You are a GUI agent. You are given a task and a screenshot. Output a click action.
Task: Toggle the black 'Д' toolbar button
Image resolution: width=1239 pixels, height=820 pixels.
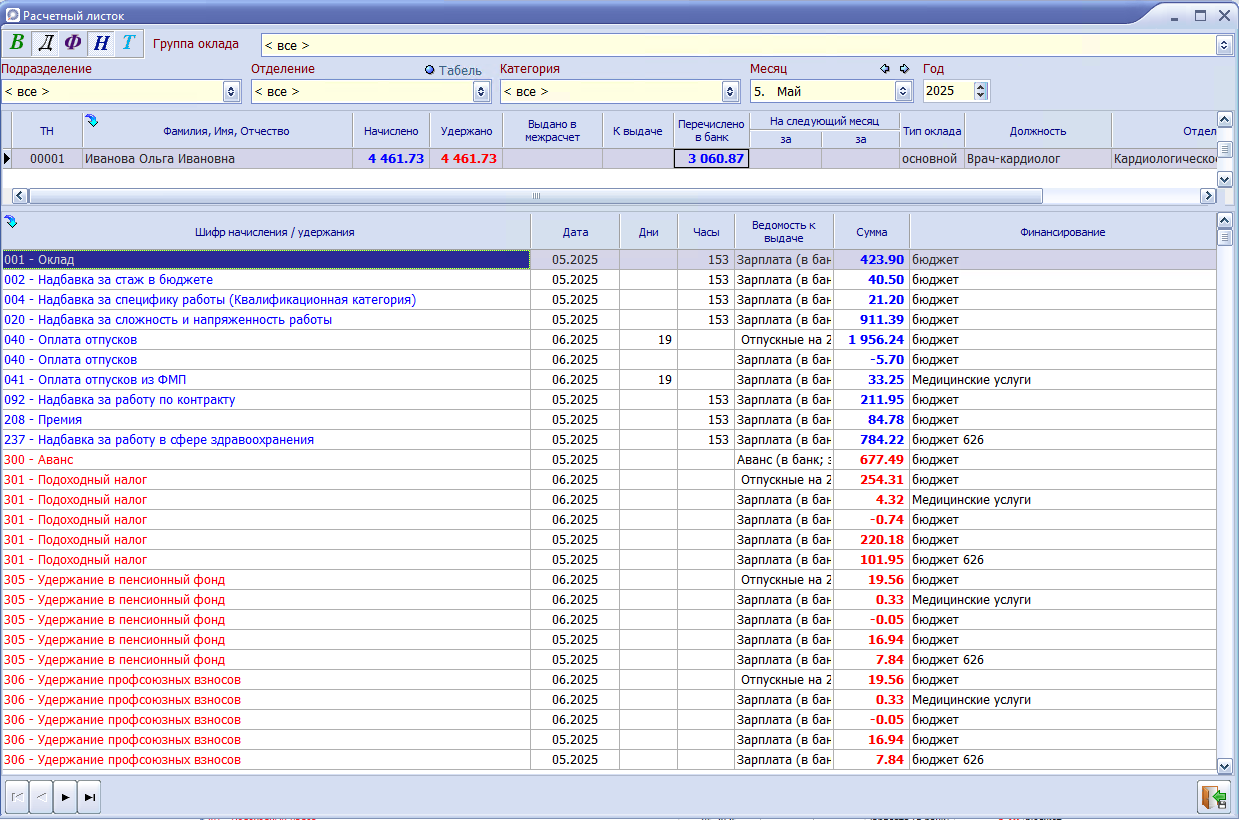(45, 43)
